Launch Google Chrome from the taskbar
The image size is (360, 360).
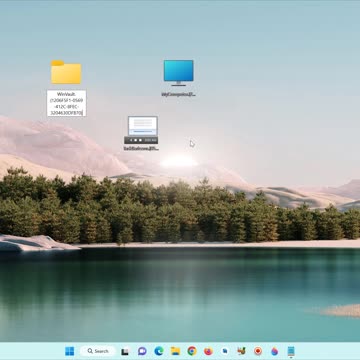pos(192,351)
